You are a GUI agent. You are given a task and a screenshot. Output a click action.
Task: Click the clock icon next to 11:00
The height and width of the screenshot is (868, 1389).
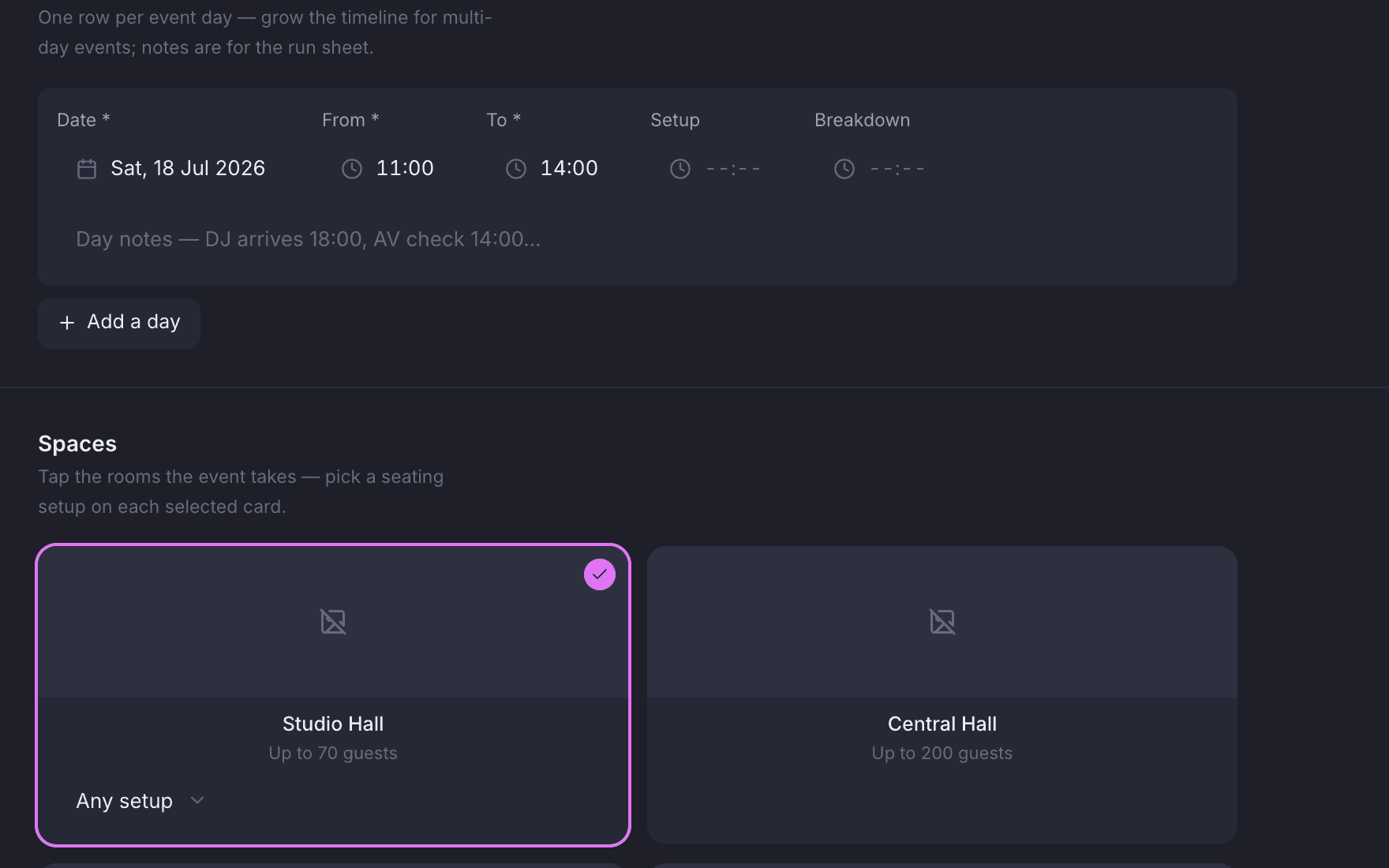352,169
